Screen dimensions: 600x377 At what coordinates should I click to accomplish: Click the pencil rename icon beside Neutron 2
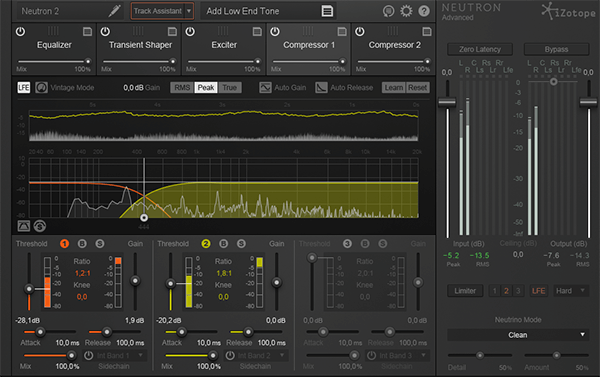[x=114, y=11]
